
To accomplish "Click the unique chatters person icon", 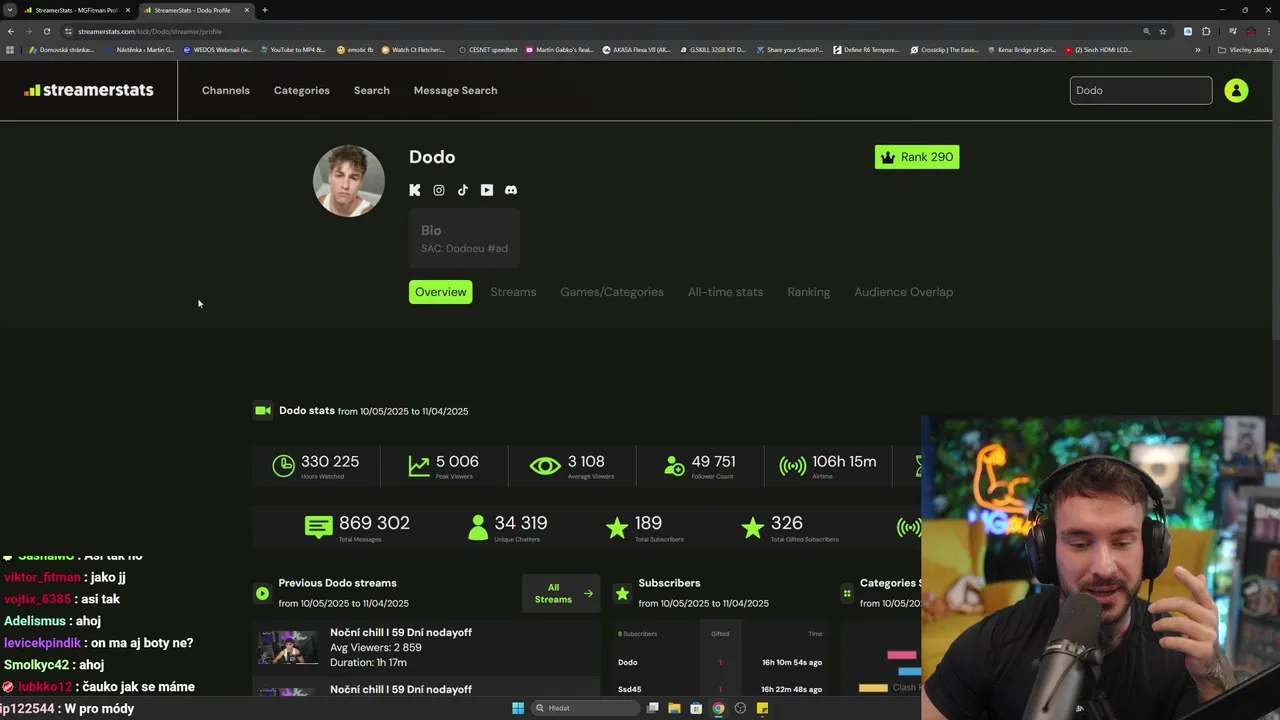I will click(x=477, y=527).
